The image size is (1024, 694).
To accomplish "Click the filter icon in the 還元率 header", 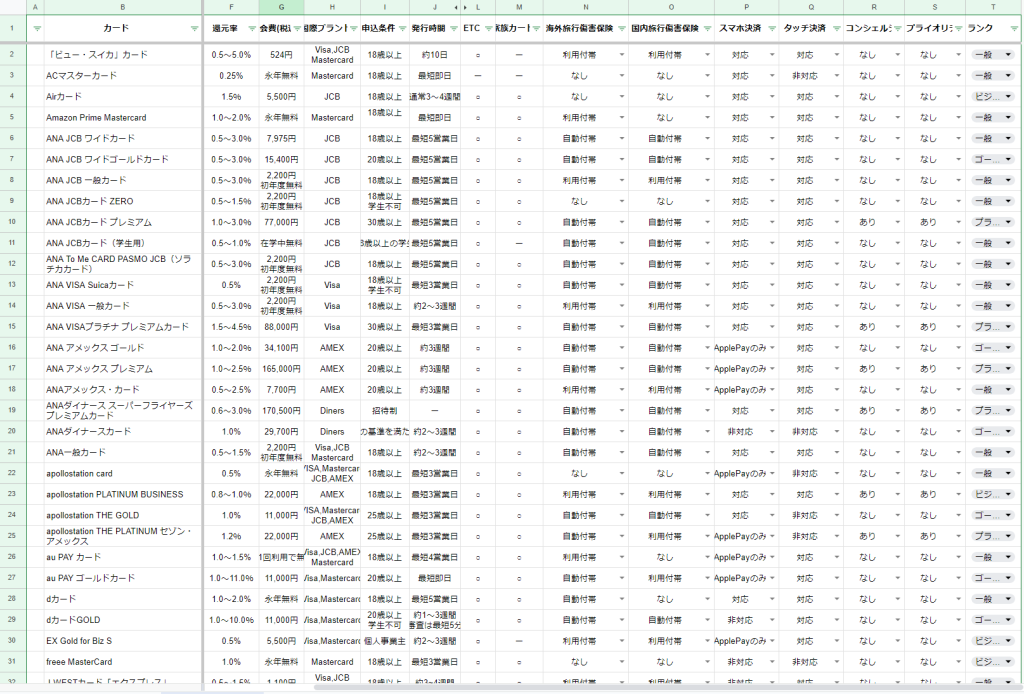I will (x=251, y=29).
